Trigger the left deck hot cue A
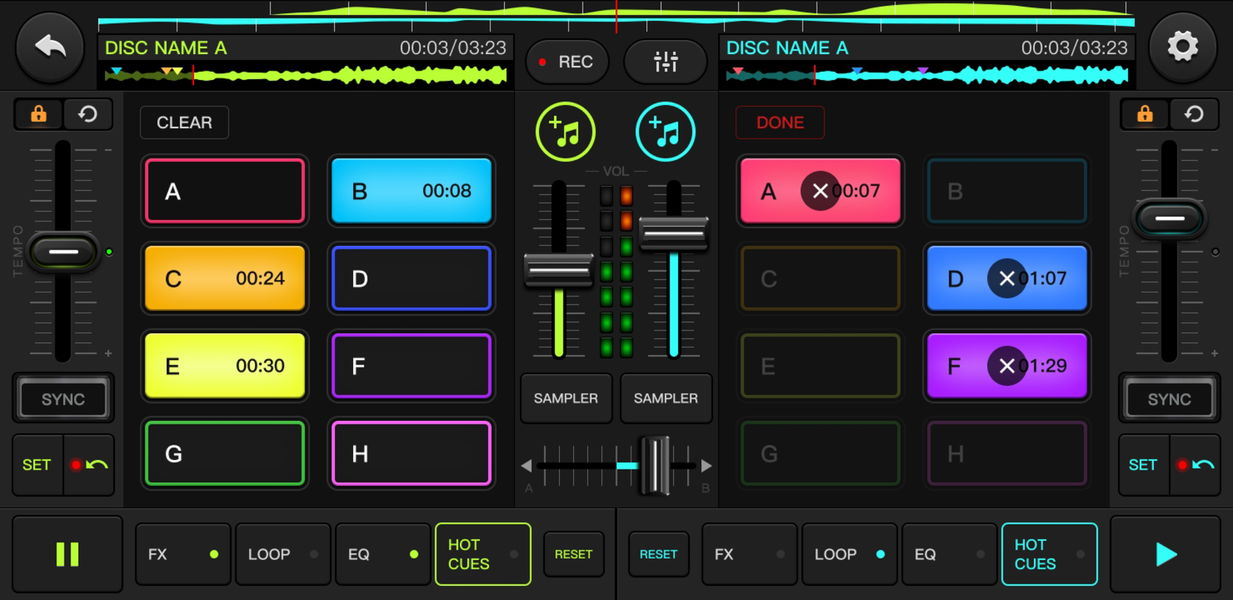The image size is (1233, 600). 224,191
